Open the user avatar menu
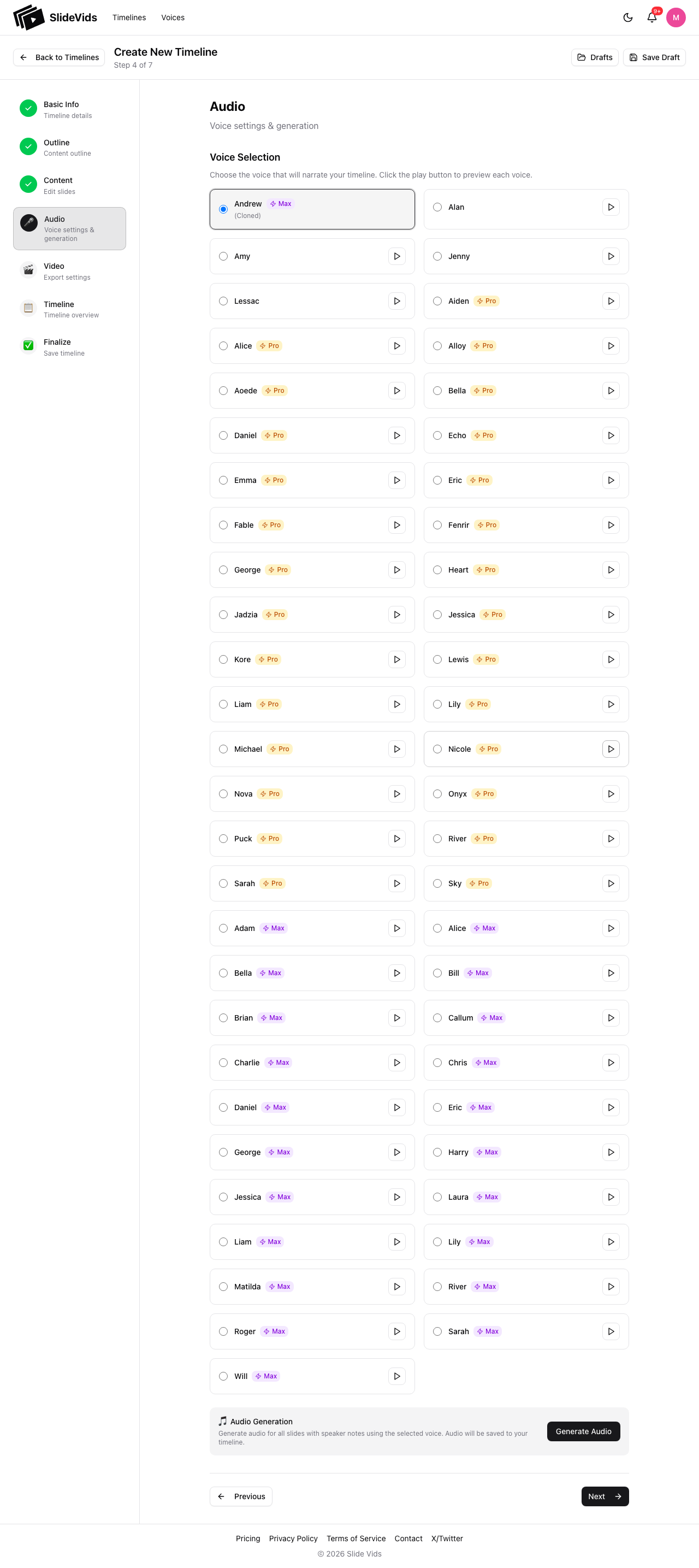The width and height of the screenshot is (699, 1568). point(676,17)
